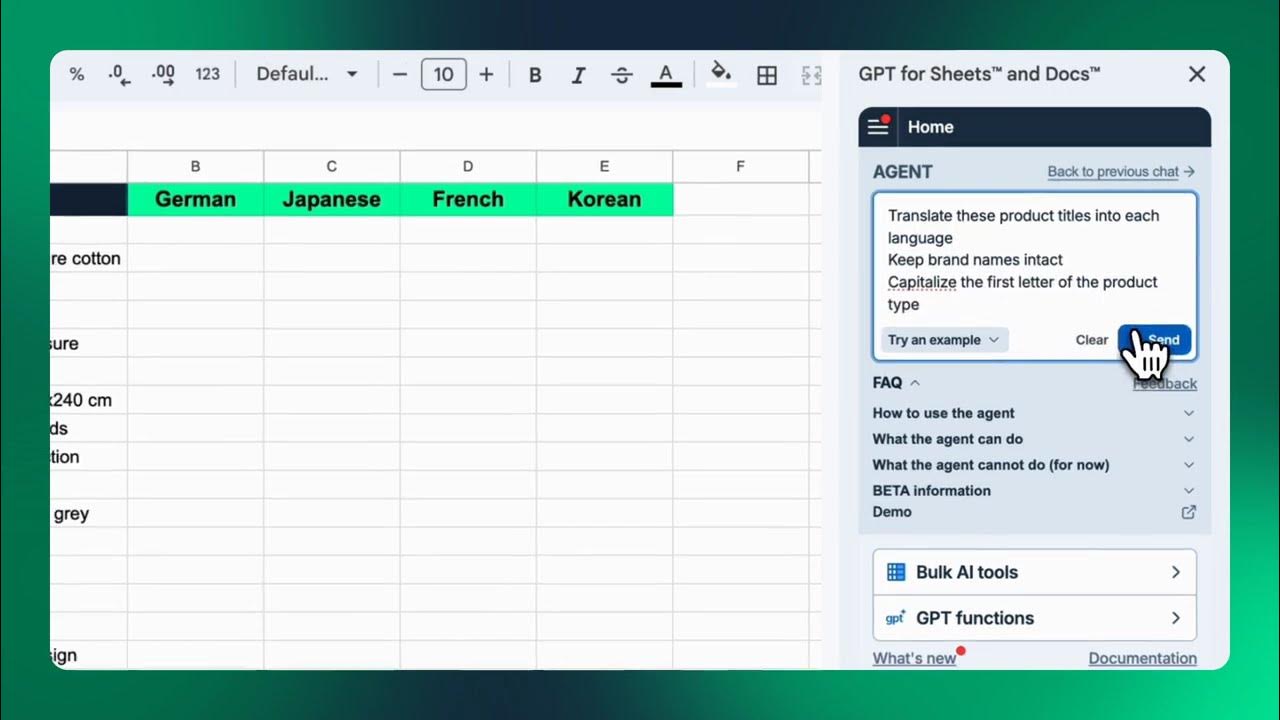Click the decrease decimal places icon
The image size is (1280, 720).
coord(119,74)
